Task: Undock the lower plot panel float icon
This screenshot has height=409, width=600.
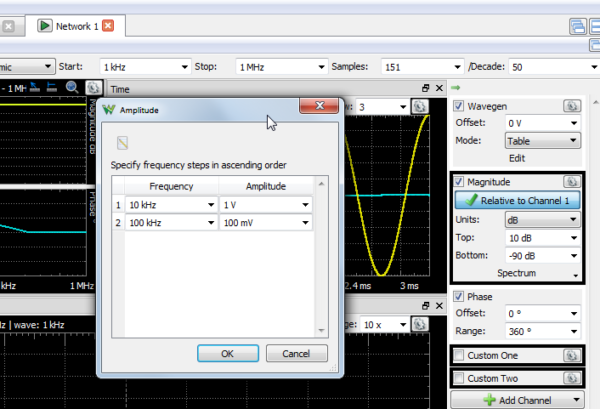Action: [426, 306]
